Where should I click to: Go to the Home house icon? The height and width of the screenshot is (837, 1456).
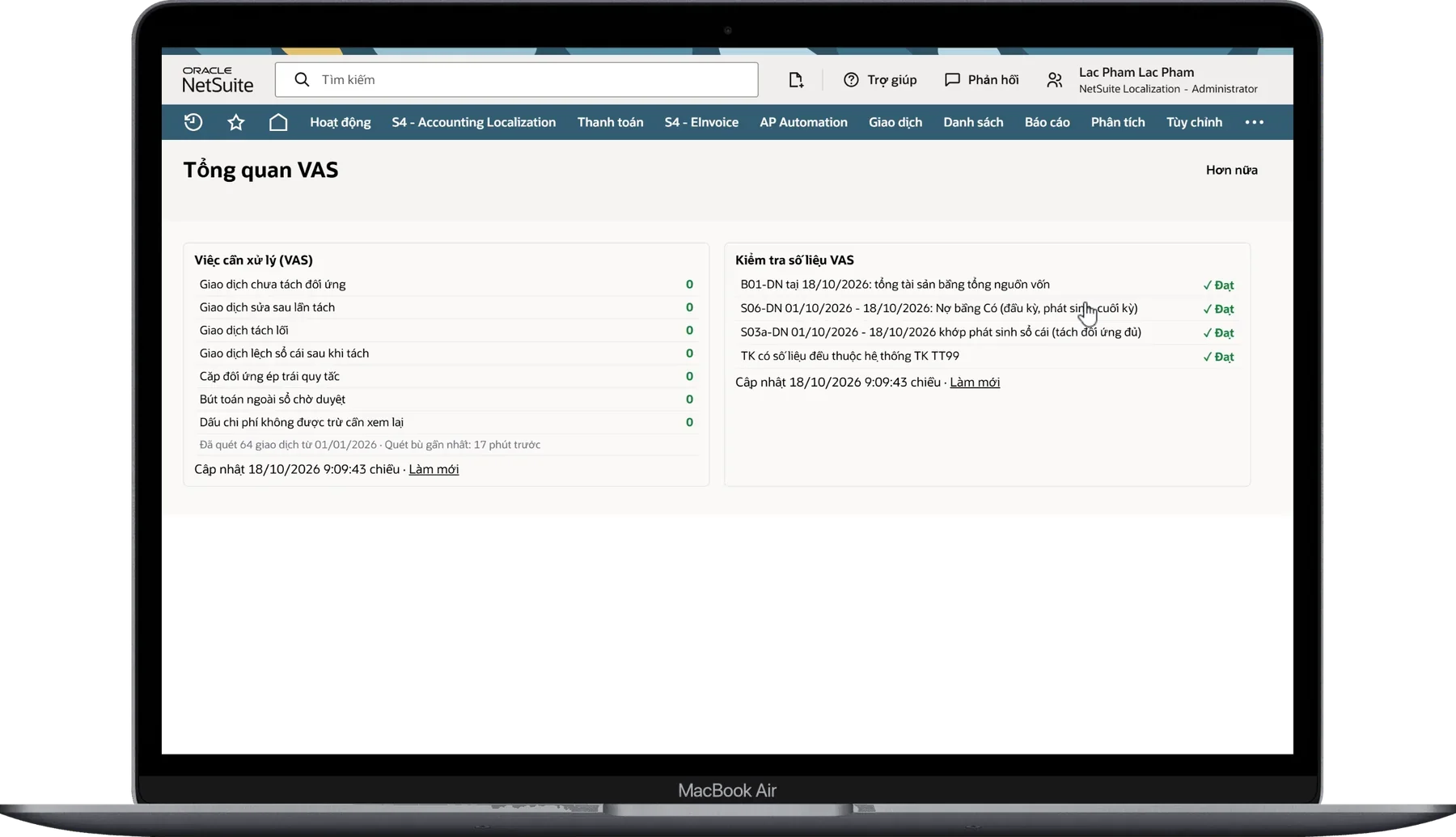[278, 122]
